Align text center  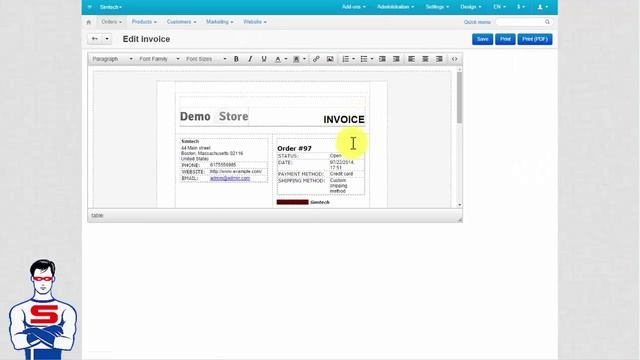click(425, 59)
